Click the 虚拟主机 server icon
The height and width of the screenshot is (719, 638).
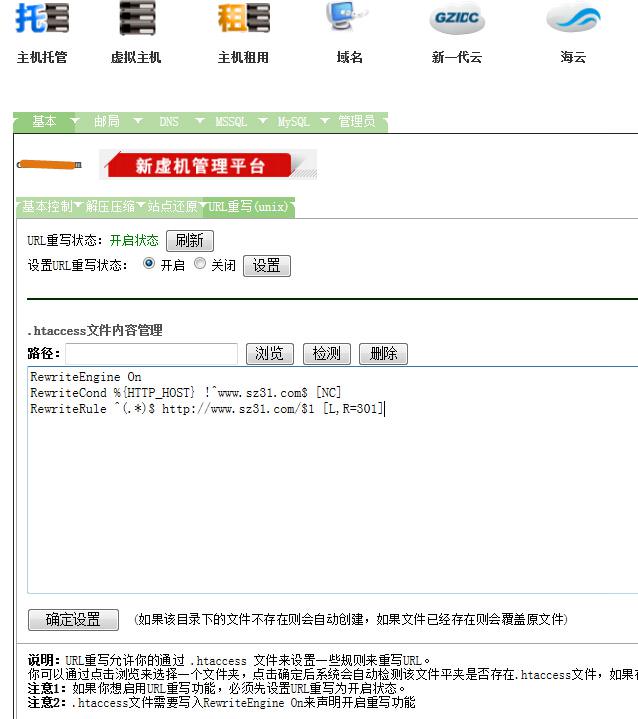pyautogui.click(x=137, y=18)
